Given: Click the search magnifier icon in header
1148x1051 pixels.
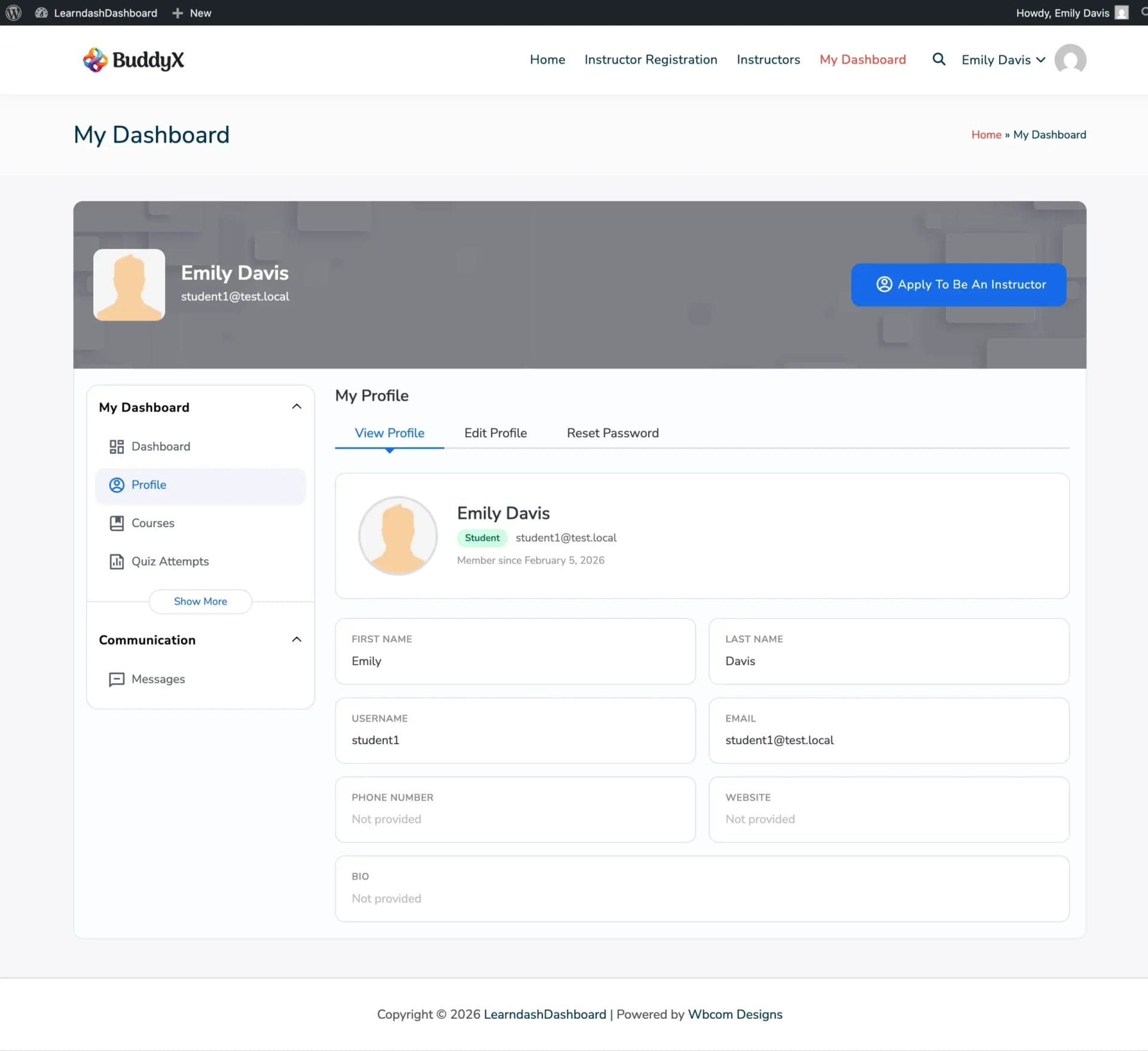Looking at the screenshot, I should coord(939,59).
